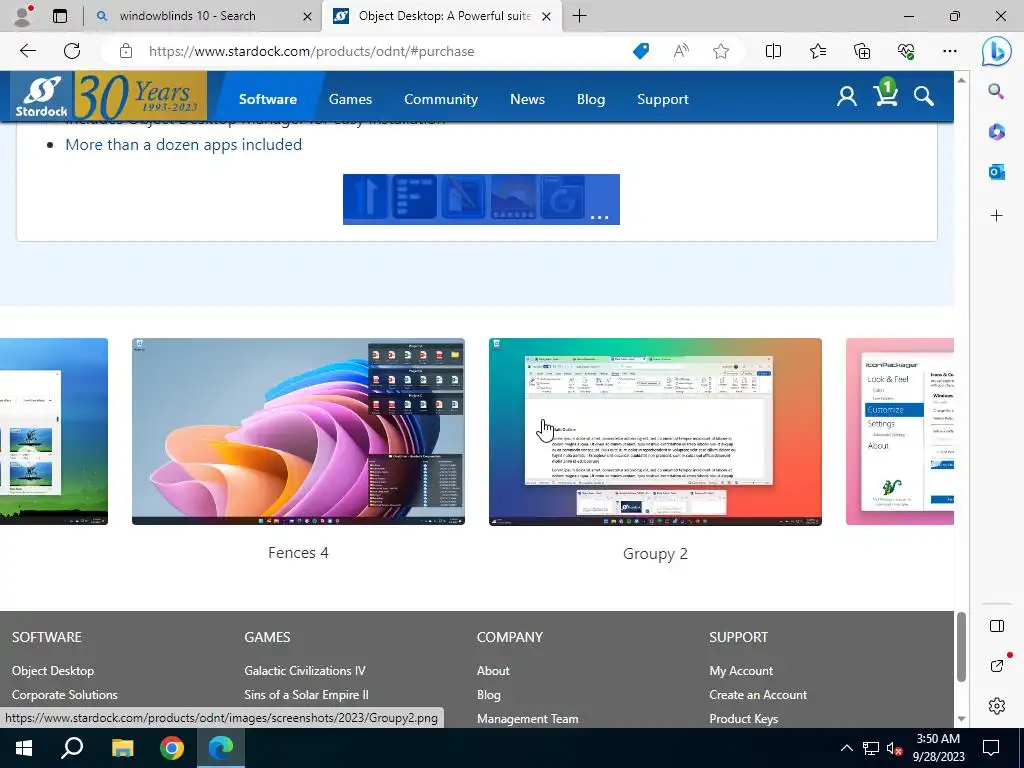Image resolution: width=1024 pixels, height=768 pixels.
Task: Show hidden system tray icons
Action: click(x=846, y=748)
